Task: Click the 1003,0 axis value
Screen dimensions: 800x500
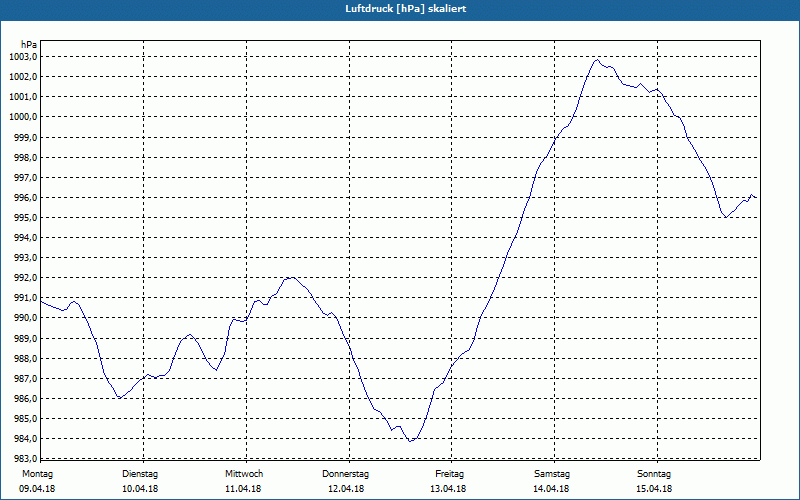Action: pyautogui.click(x=23, y=57)
